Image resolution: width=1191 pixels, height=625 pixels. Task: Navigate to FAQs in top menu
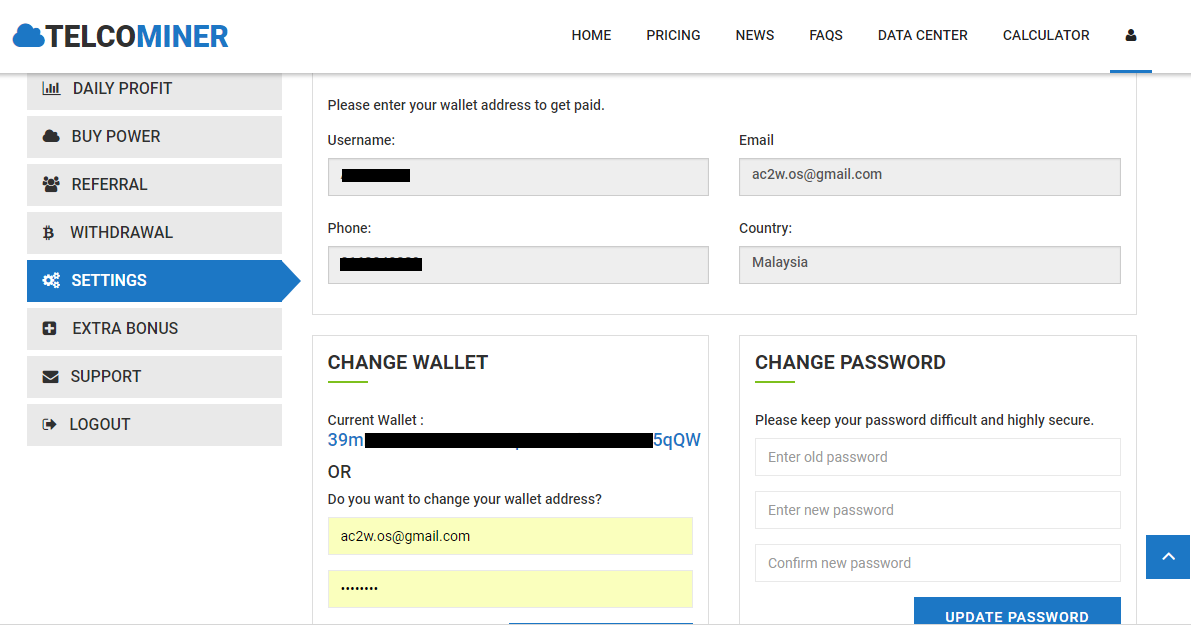tap(826, 35)
